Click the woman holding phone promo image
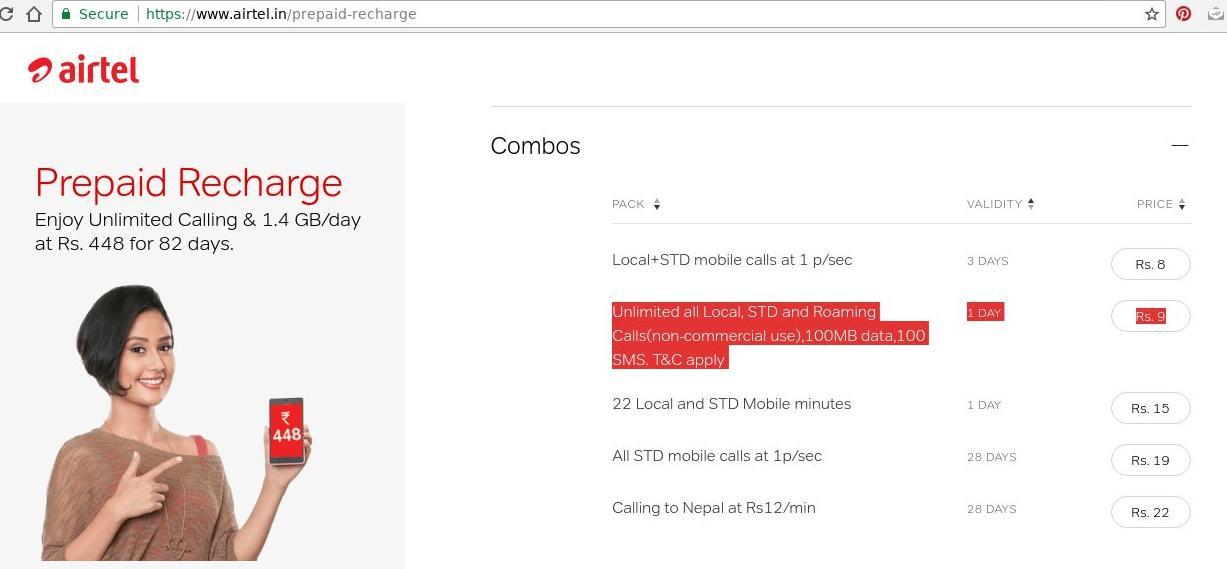Image resolution: width=1227 pixels, height=569 pixels. click(x=175, y=422)
